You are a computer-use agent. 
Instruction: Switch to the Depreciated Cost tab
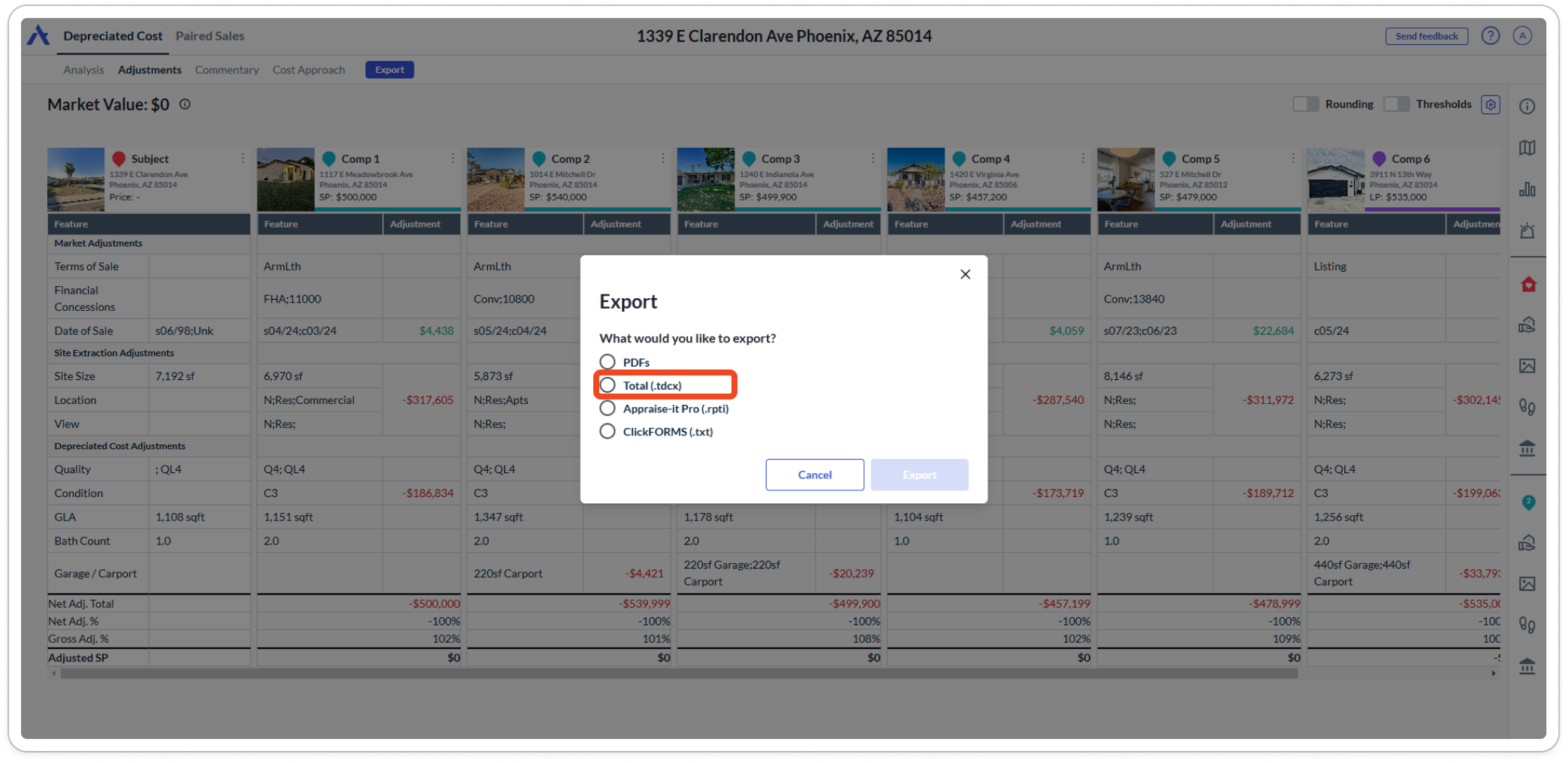tap(113, 36)
